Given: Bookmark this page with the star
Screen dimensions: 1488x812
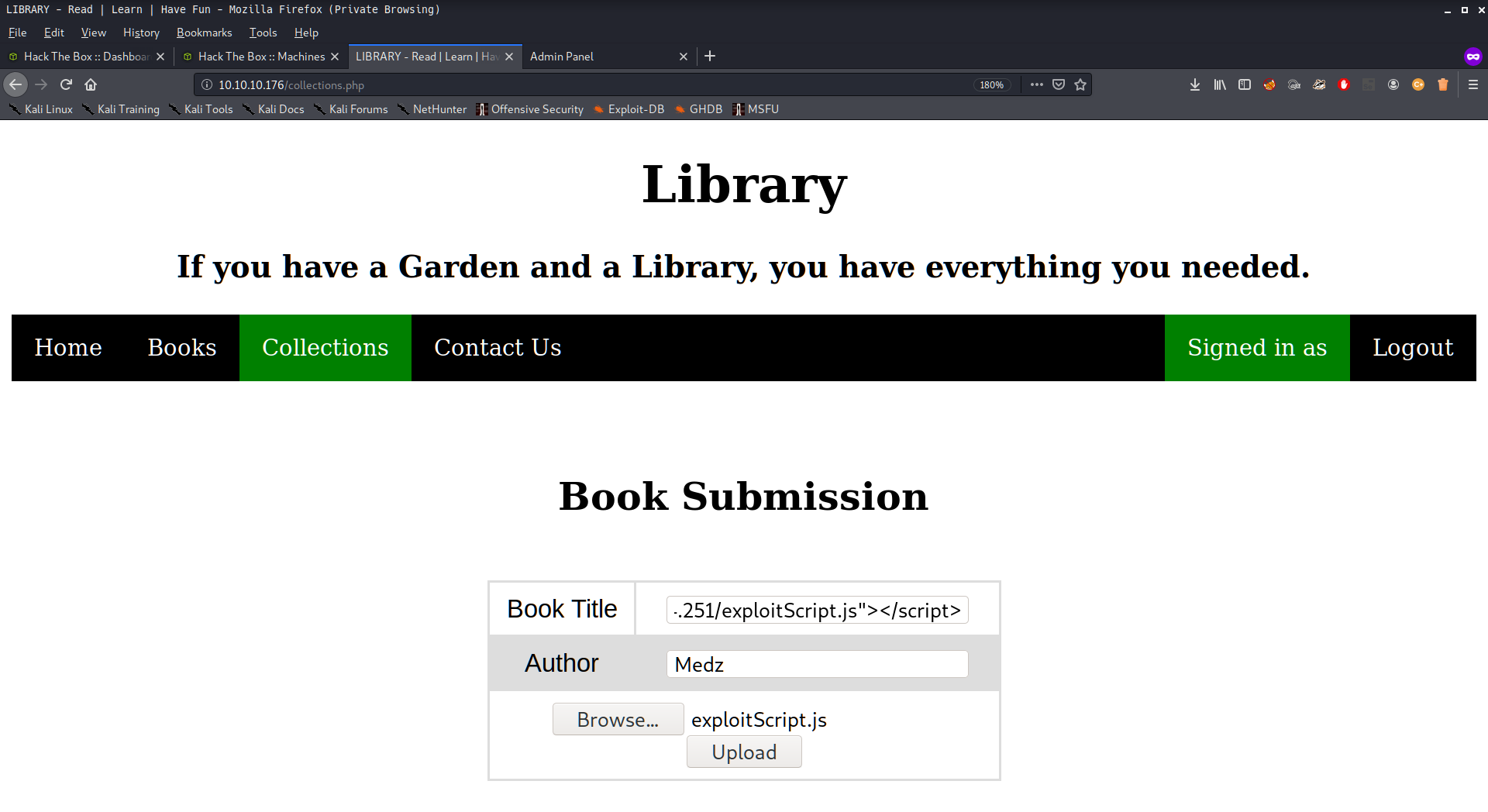Looking at the screenshot, I should 1080,84.
